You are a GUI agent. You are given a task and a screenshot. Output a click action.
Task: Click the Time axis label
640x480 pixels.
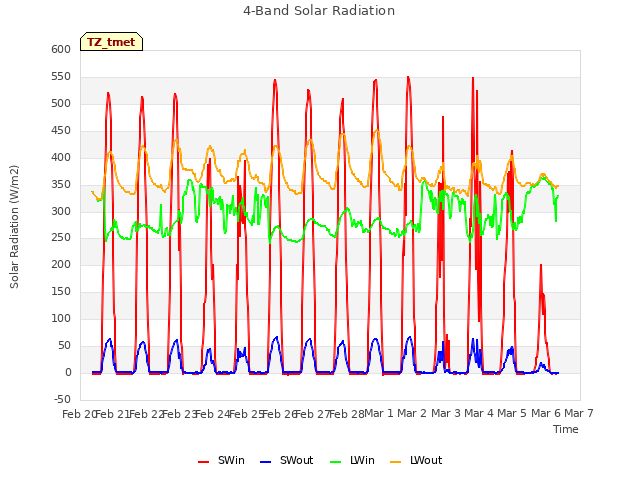pyautogui.click(x=566, y=429)
